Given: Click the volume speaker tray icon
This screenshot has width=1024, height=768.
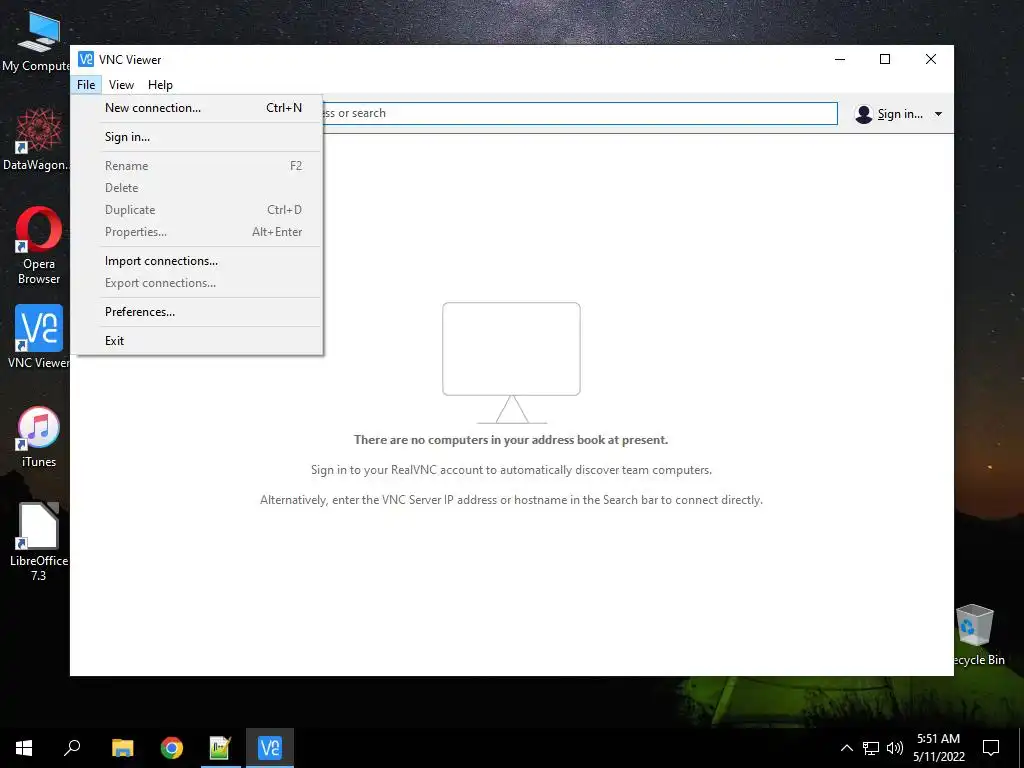Looking at the screenshot, I should (x=895, y=748).
